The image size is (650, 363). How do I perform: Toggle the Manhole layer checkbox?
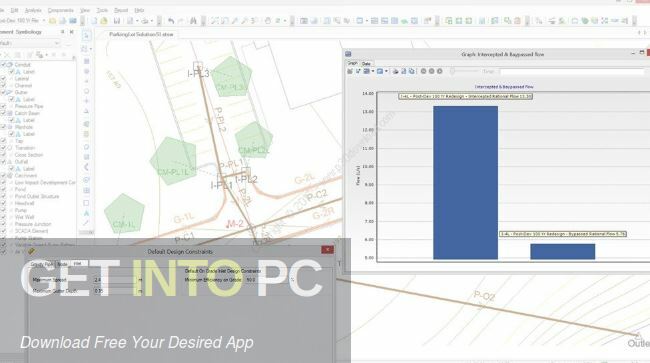(x=3, y=127)
